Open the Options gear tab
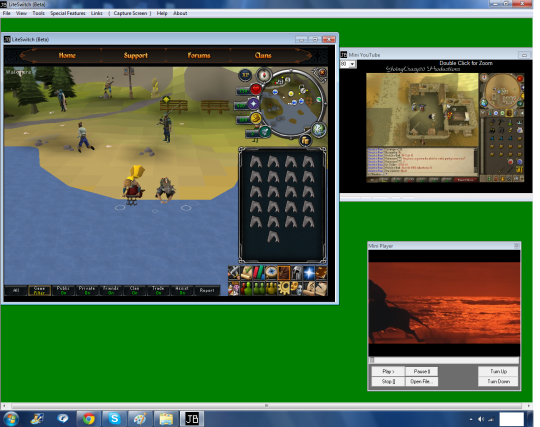The image size is (540, 427). 284,288
